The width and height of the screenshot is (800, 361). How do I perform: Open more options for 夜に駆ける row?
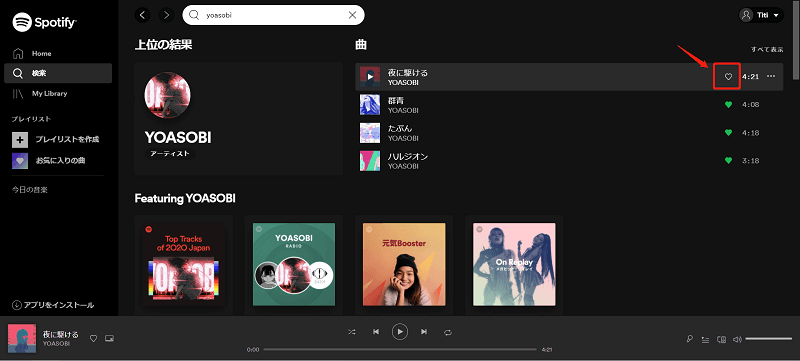(771, 76)
